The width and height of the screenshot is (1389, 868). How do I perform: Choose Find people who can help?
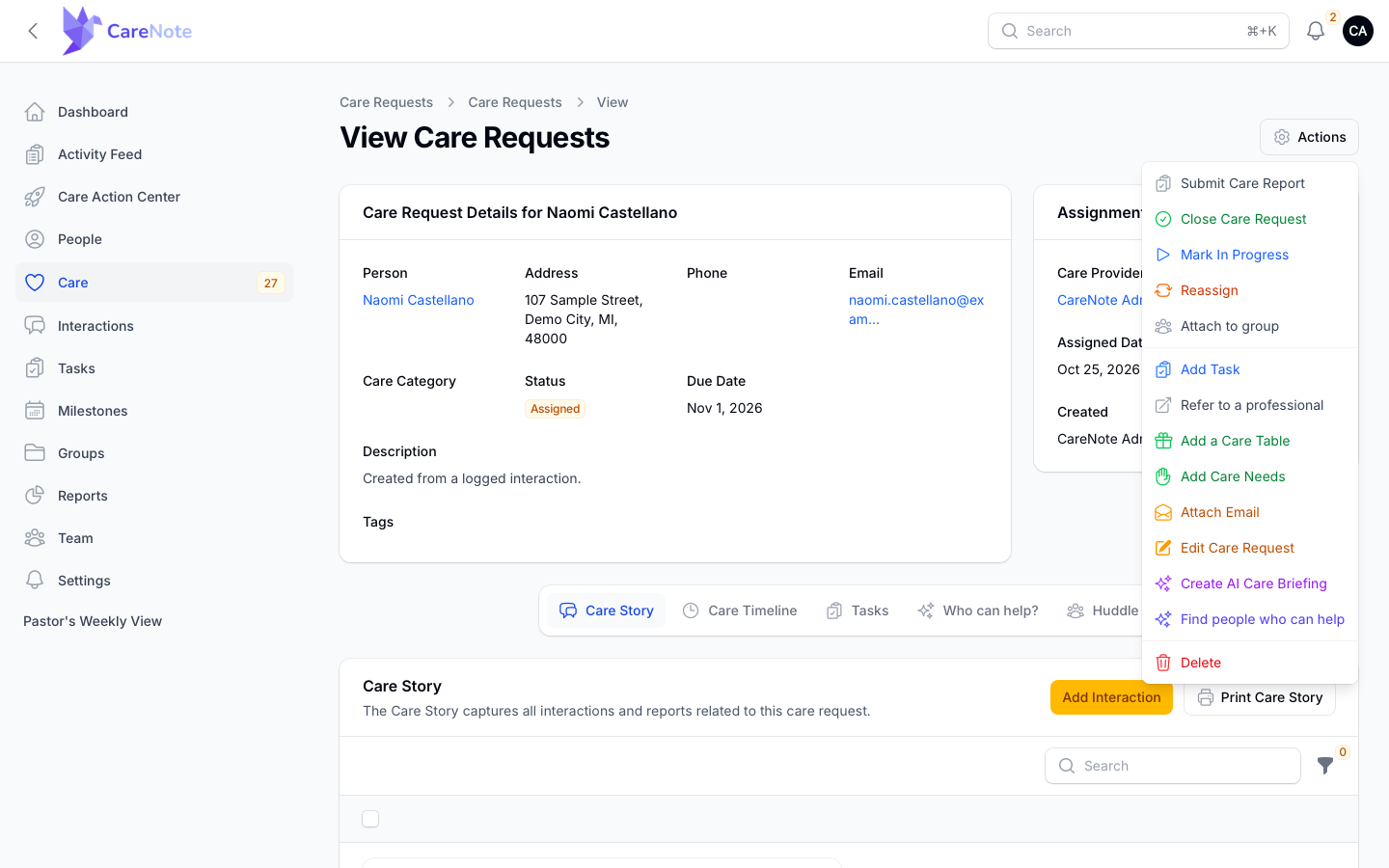point(1250,619)
